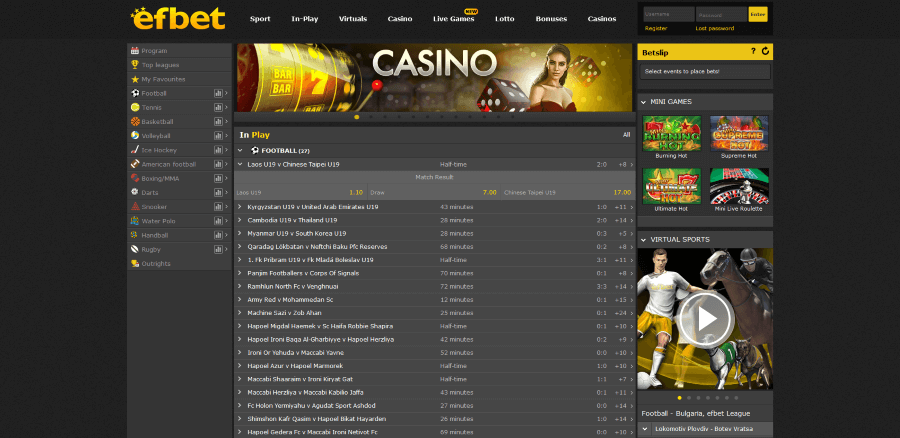Bet on Chinese Taipei U19 at 17.00
This screenshot has width=900, height=438.
point(568,192)
